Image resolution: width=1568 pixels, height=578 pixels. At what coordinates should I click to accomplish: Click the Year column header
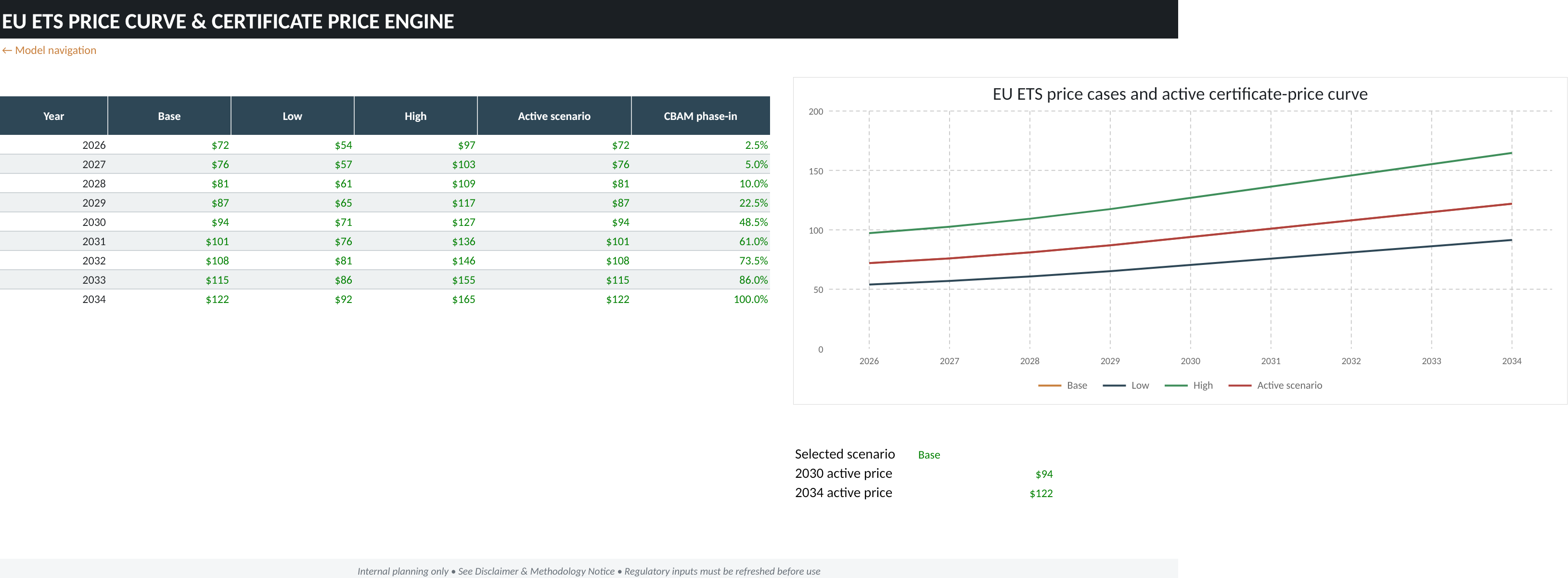coord(53,116)
